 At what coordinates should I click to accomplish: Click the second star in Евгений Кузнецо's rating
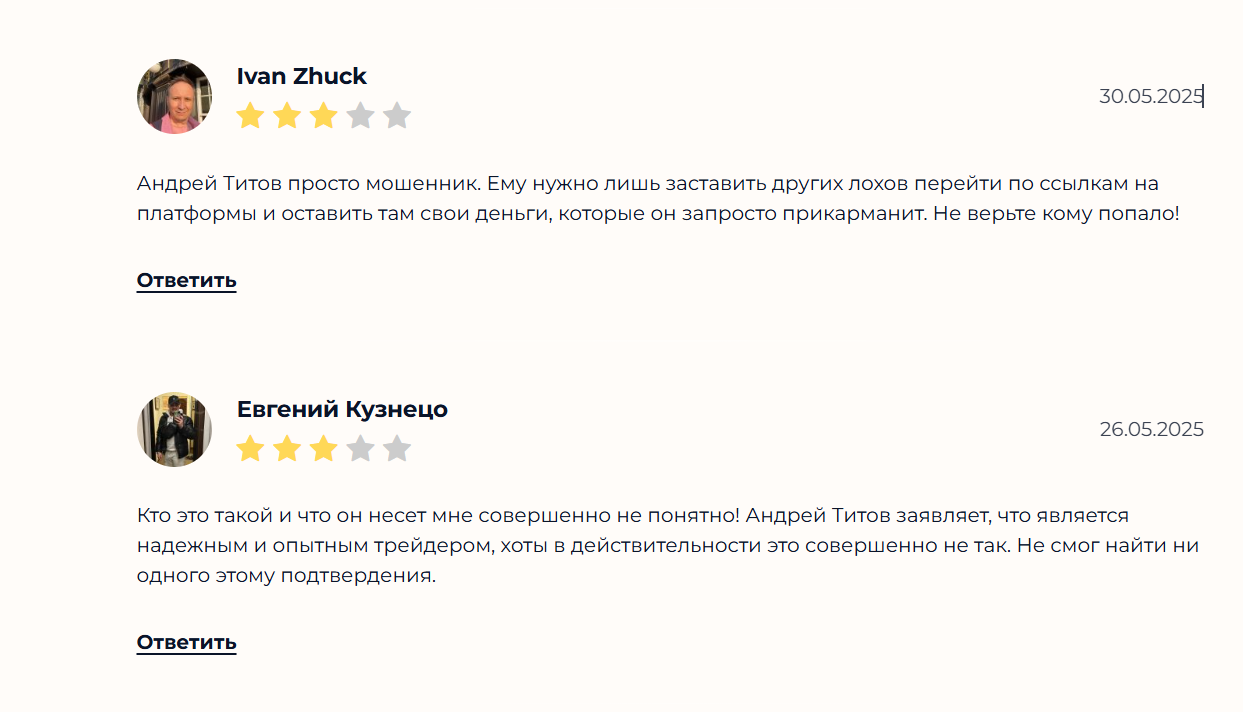pyautogui.click(x=287, y=449)
